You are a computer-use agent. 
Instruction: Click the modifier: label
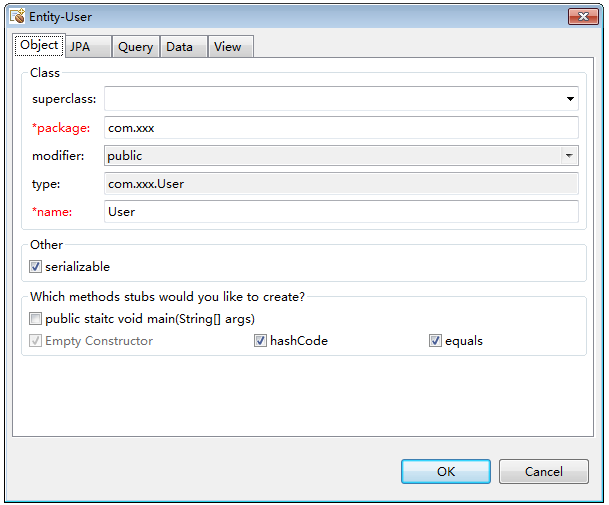pos(58,156)
